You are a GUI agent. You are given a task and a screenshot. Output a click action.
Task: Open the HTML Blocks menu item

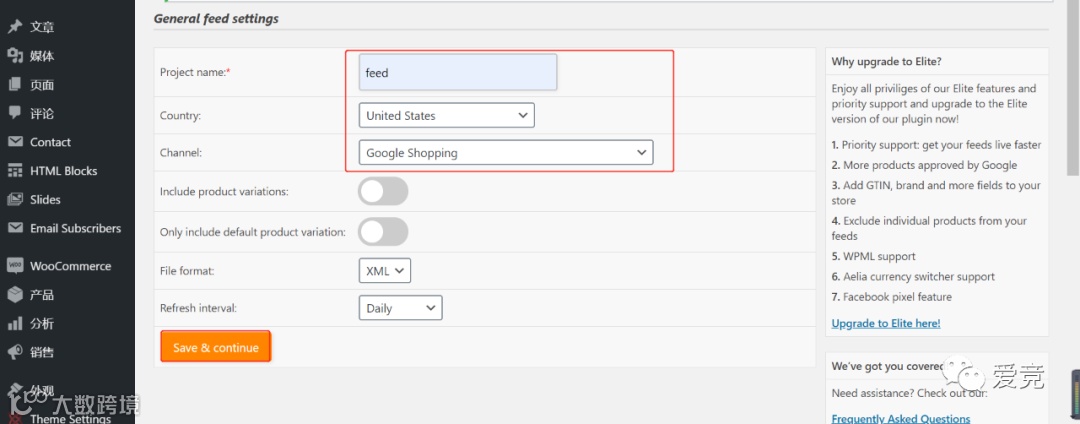(63, 171)
